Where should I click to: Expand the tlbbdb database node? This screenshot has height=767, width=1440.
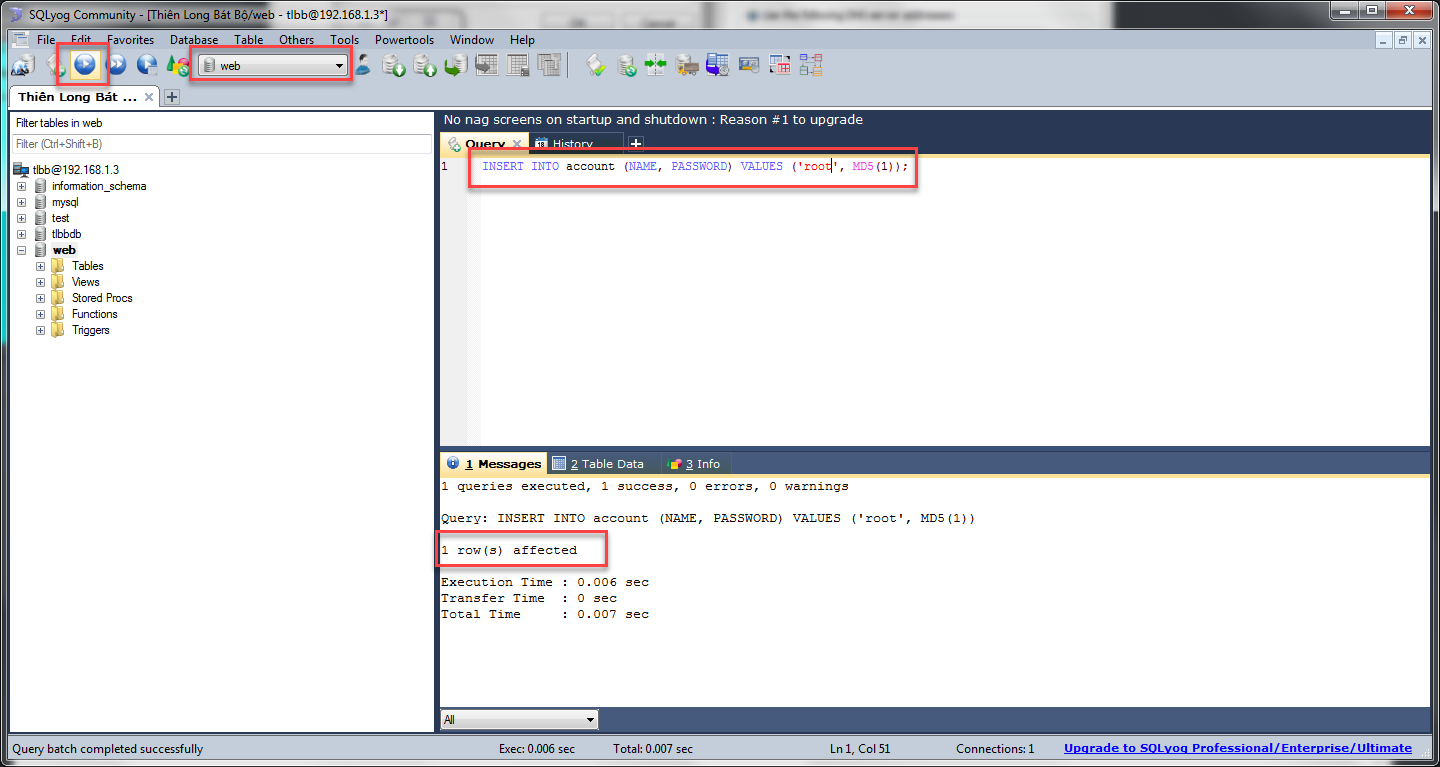pyautogui.click(x=21, y=234)
